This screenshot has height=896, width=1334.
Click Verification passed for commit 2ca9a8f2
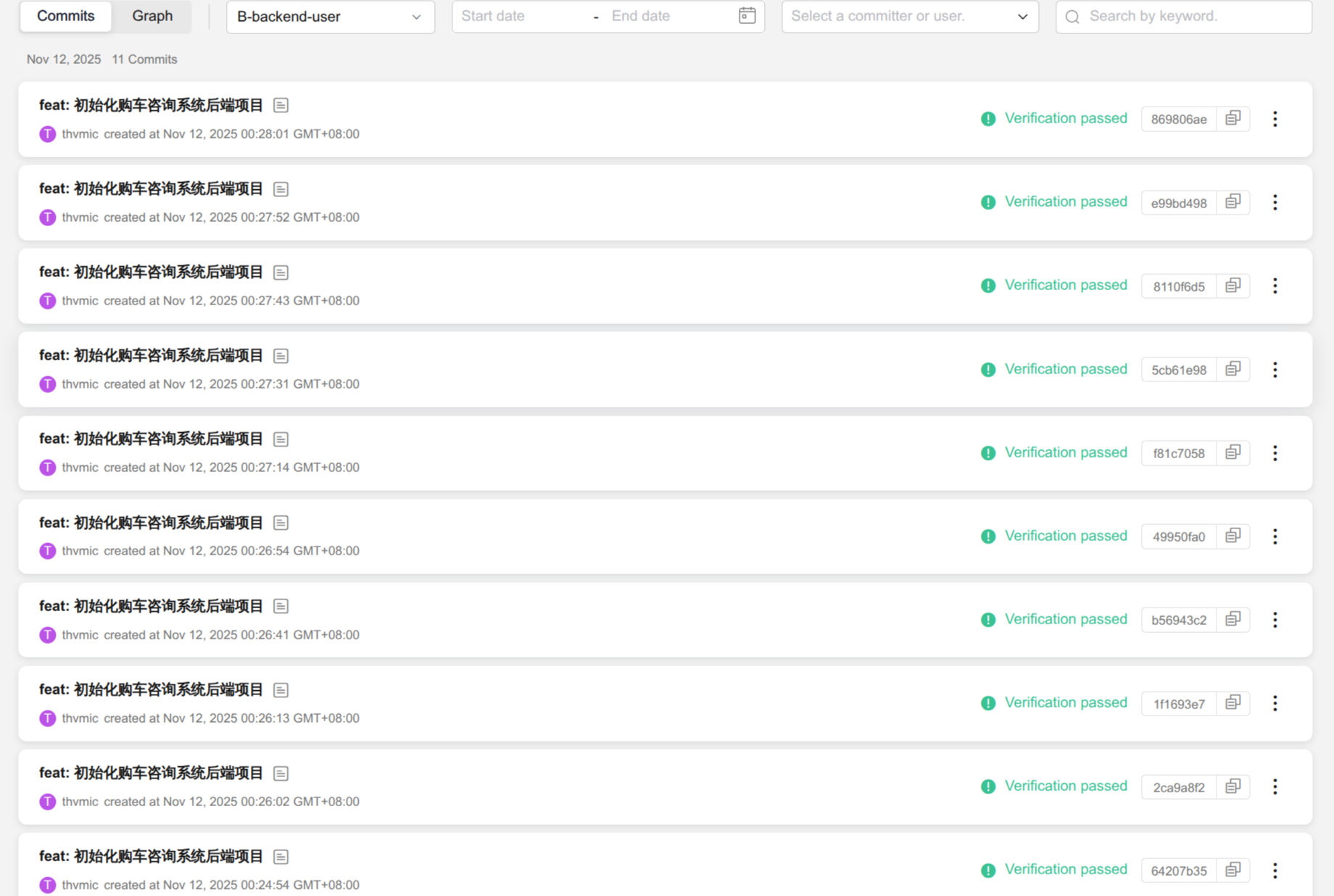pos(1066,786)
